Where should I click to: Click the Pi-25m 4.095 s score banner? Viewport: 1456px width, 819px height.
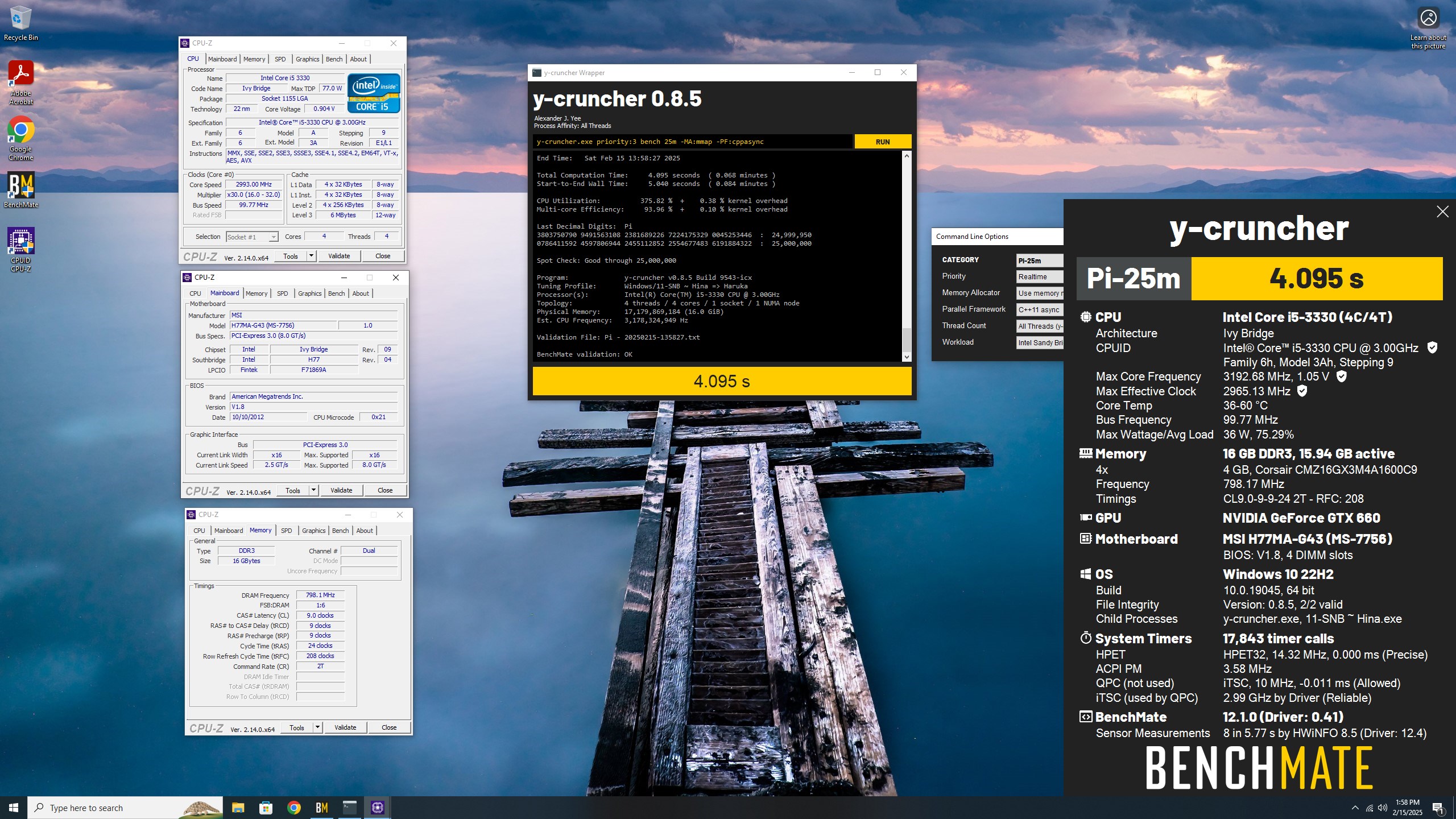click(x=1259, y=279)
